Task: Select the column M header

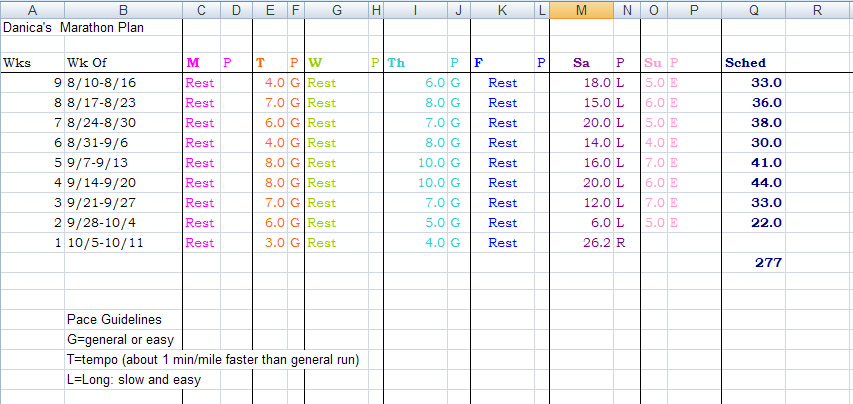Action: coord(581,10)
